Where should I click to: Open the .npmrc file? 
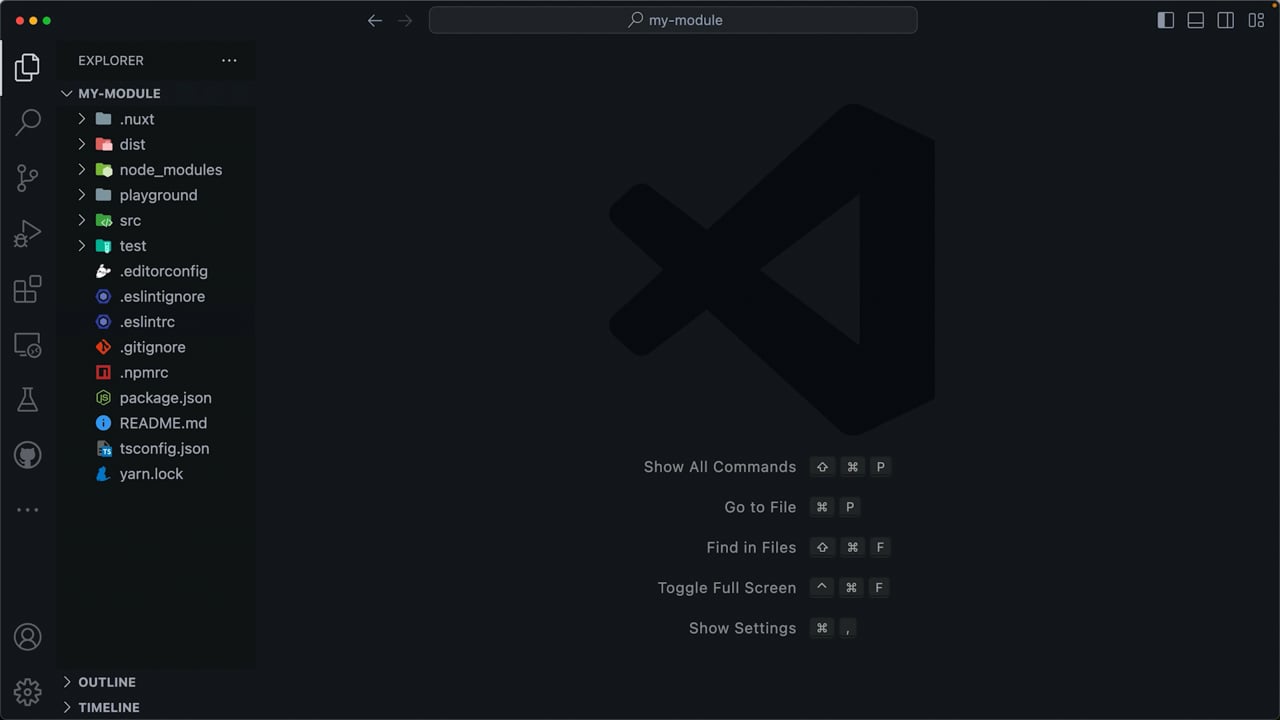coord(156,373)
